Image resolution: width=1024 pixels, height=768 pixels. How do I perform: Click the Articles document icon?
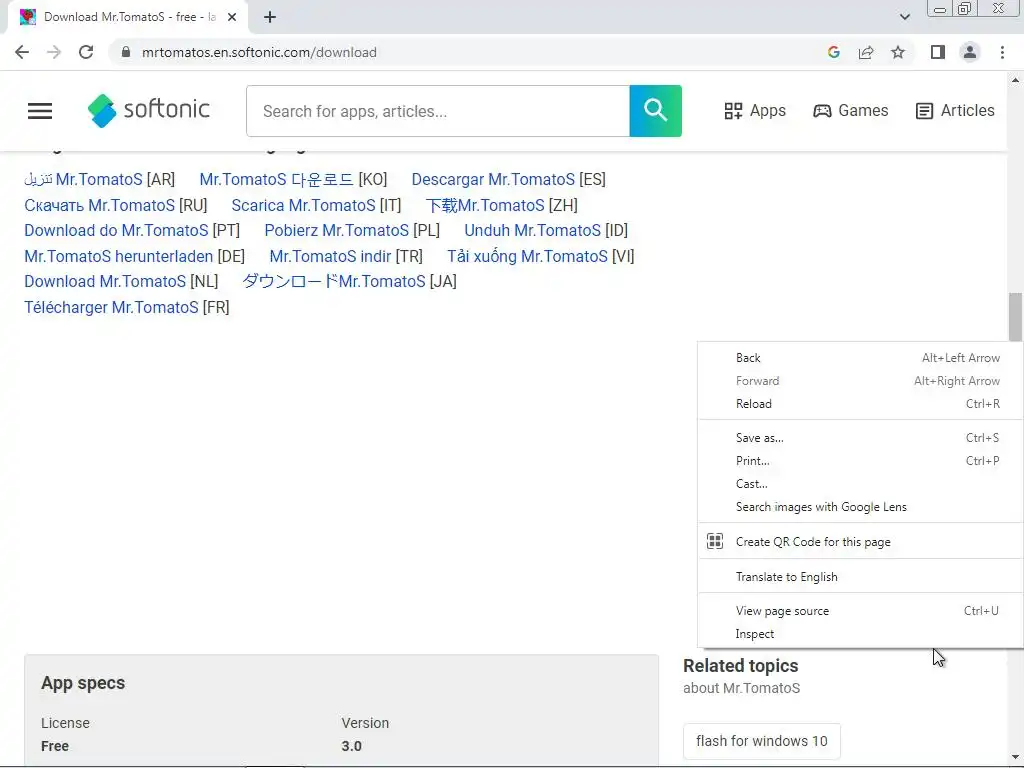pos(924,111)
